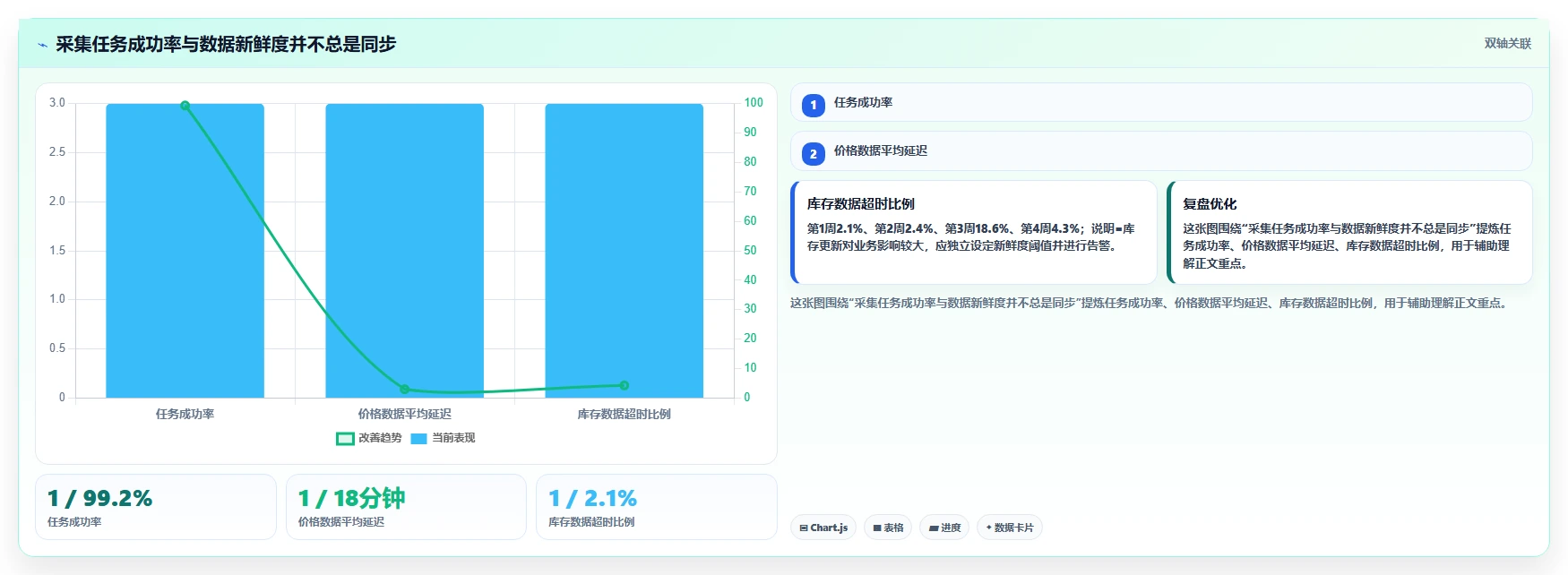Click the 复盘优化 card heading
The height and width of the screenshot is (575, 1568).
coord(1209,204)
